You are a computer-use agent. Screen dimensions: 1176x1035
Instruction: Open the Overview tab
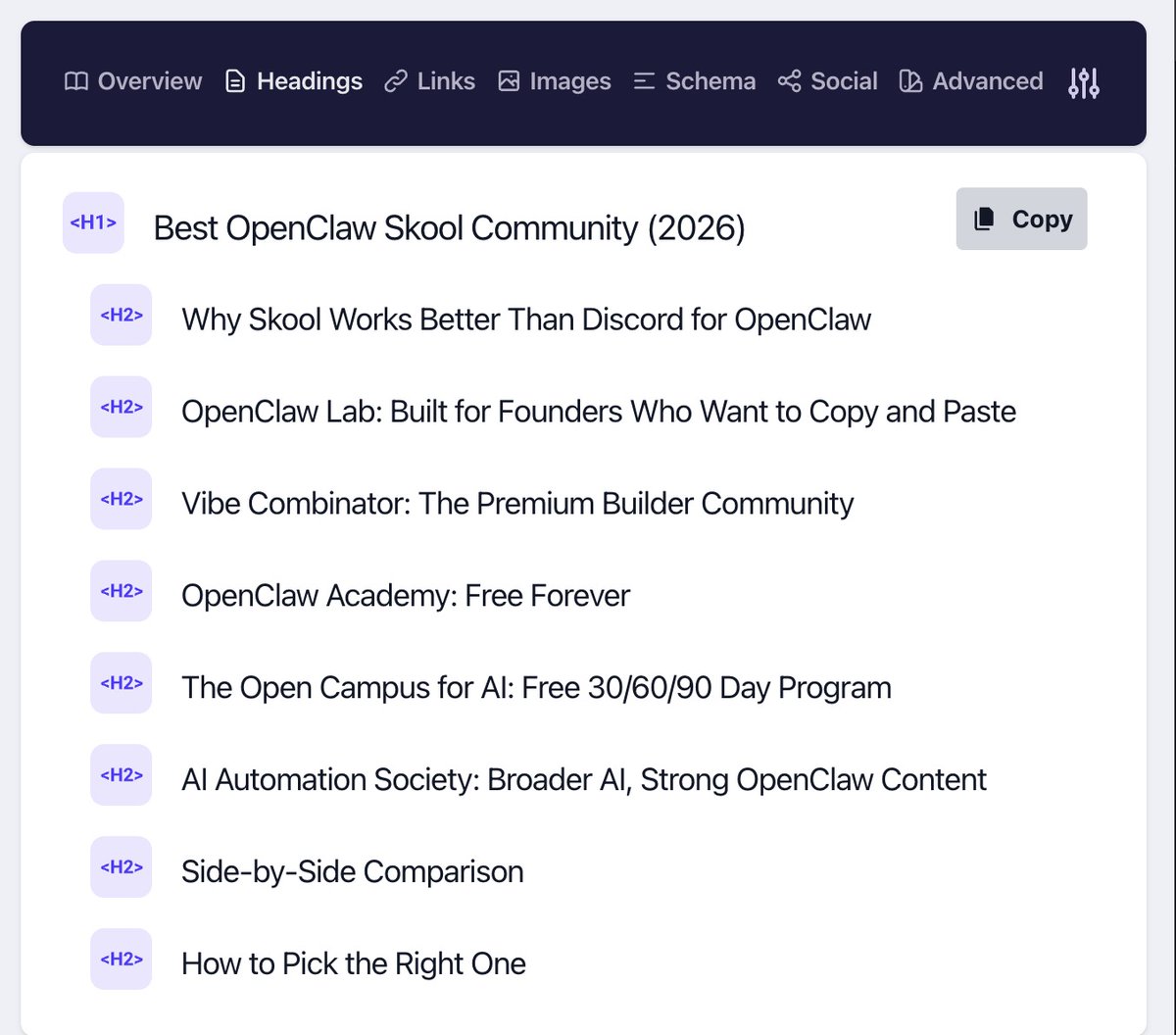point(133,81)
